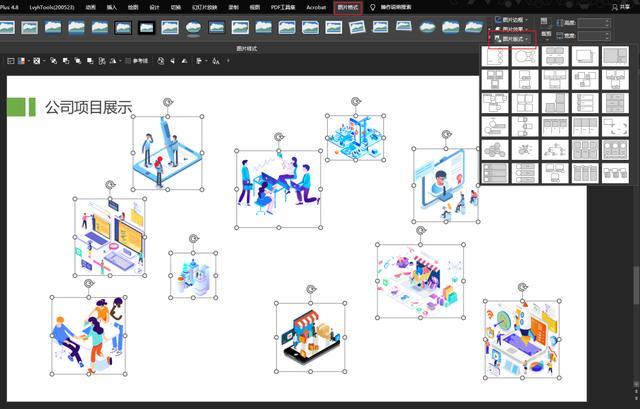640x409 pixels.
Task: Open the 设计 ribbon tab
Action: (154, 6)
